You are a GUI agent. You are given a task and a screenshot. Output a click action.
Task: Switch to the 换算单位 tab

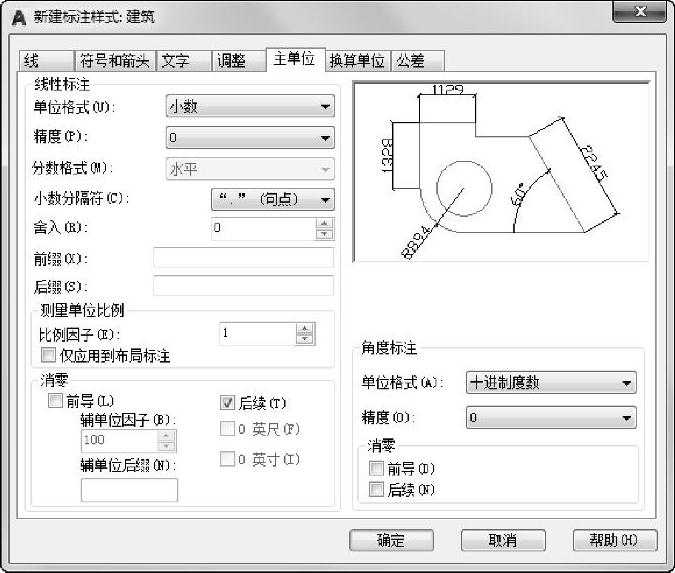(357, 61)
